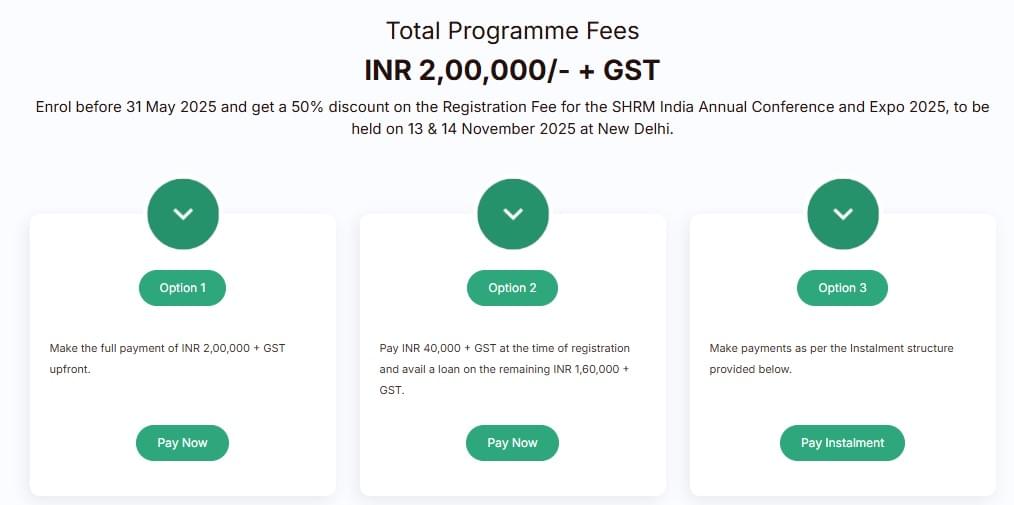Click the 'held on 13 & 14 November' line
The width and height of the screenshot is (1014, 505).
pos(512,129)
